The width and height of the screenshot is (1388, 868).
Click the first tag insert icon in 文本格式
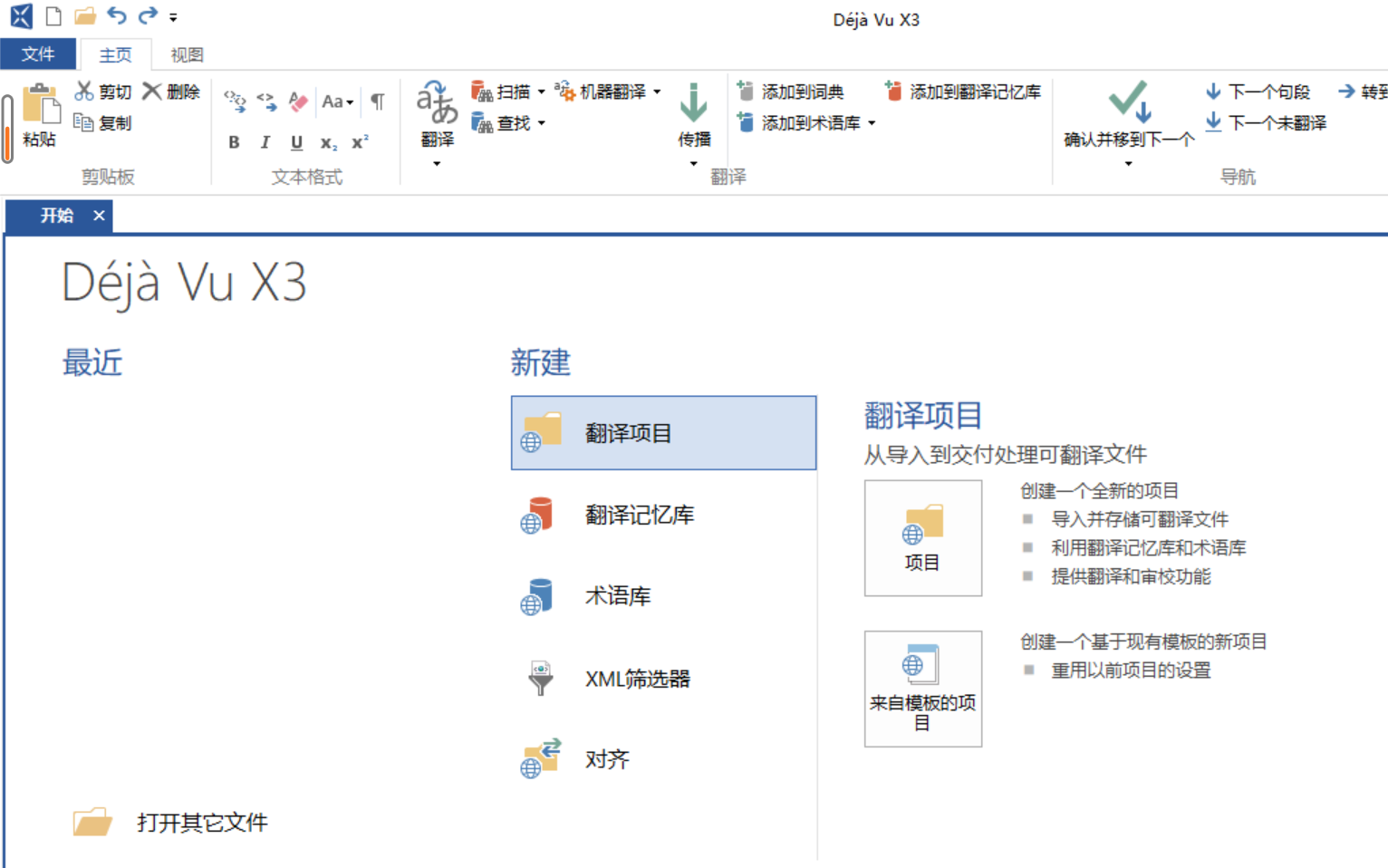pyautogui.click(x=235, y=101)
